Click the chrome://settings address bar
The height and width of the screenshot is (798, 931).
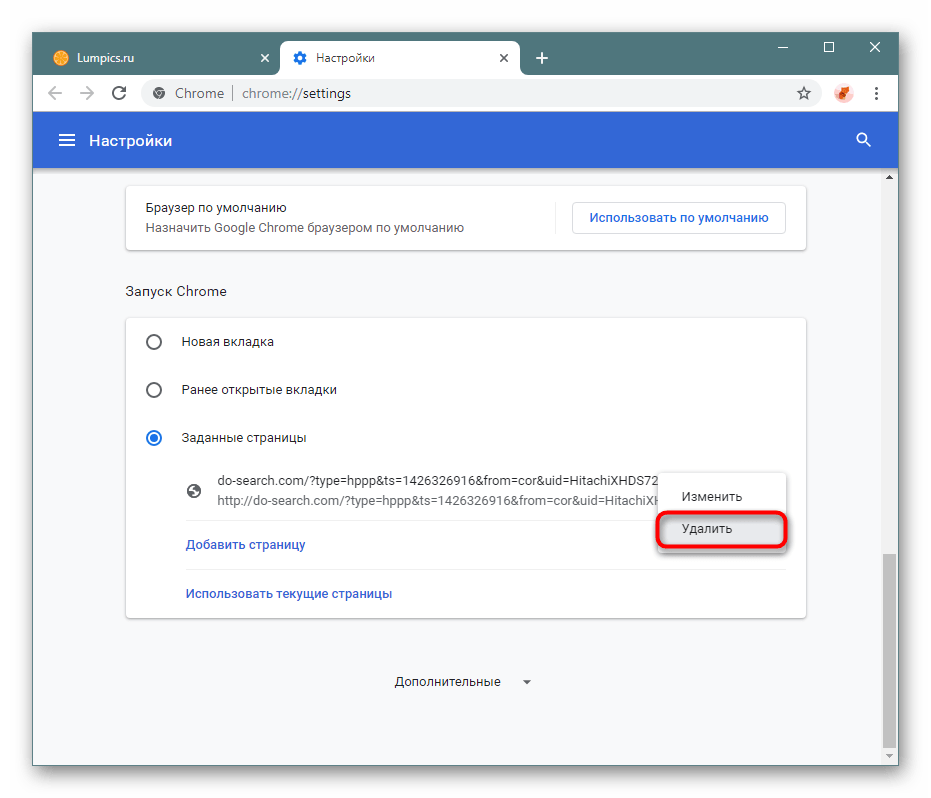pyautogui.click(x=481, y=93)
